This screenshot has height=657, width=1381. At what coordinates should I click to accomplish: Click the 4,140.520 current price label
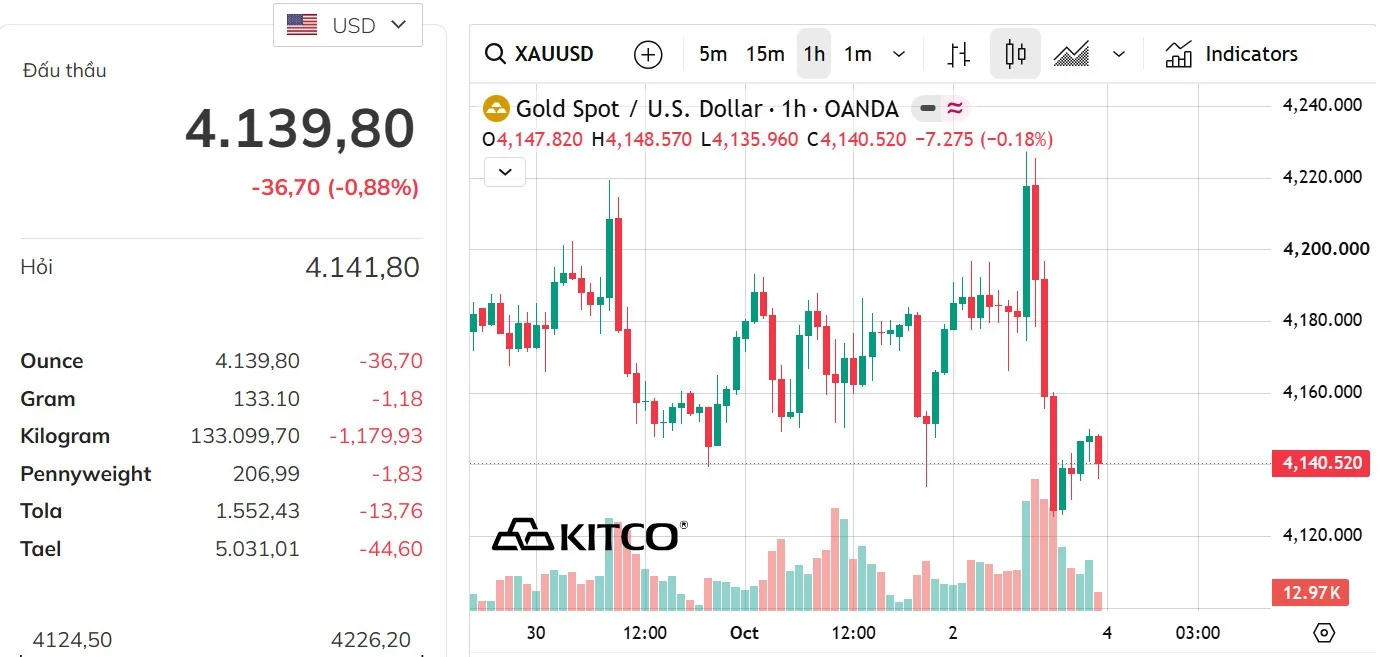[1321, 463]
